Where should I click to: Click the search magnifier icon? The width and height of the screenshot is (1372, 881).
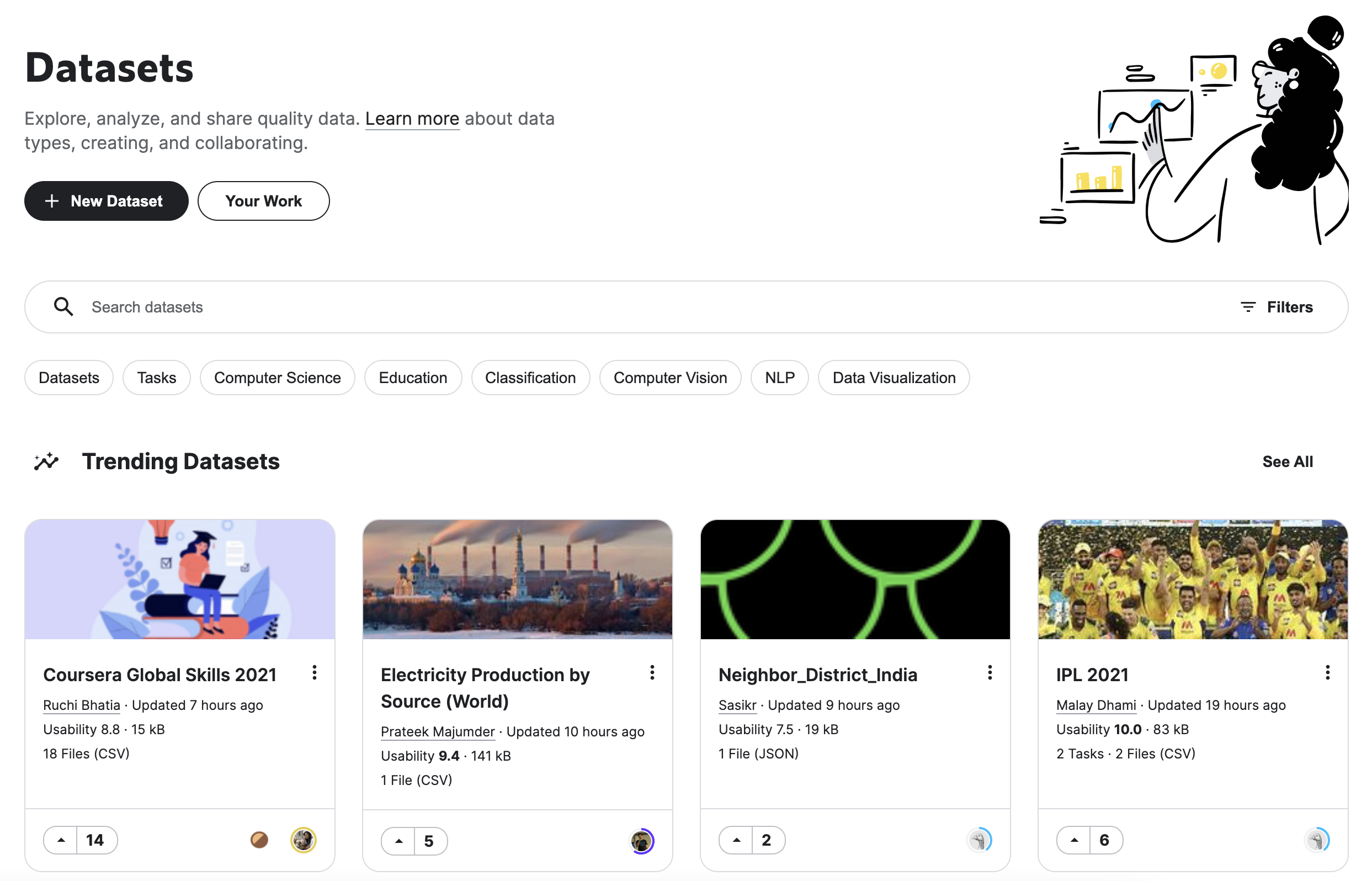pos(63,306)
